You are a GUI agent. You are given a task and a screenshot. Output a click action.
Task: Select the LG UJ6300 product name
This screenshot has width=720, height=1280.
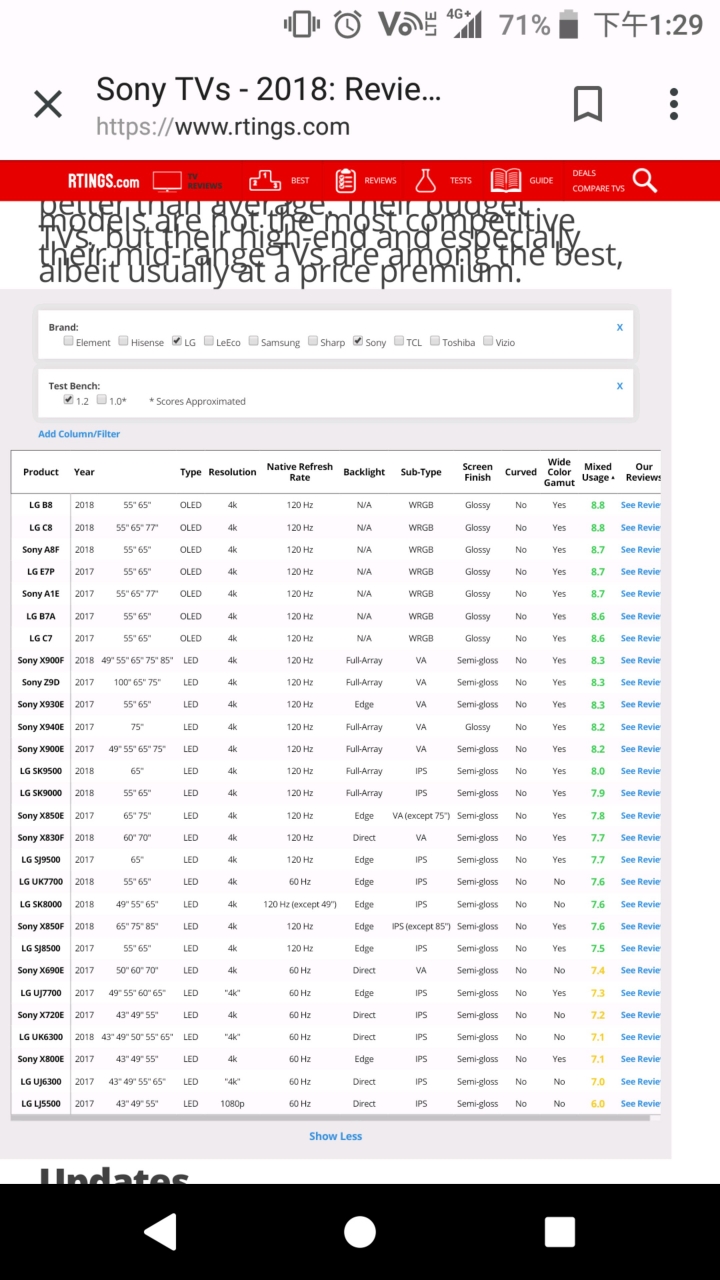[x=41, y=1081]
